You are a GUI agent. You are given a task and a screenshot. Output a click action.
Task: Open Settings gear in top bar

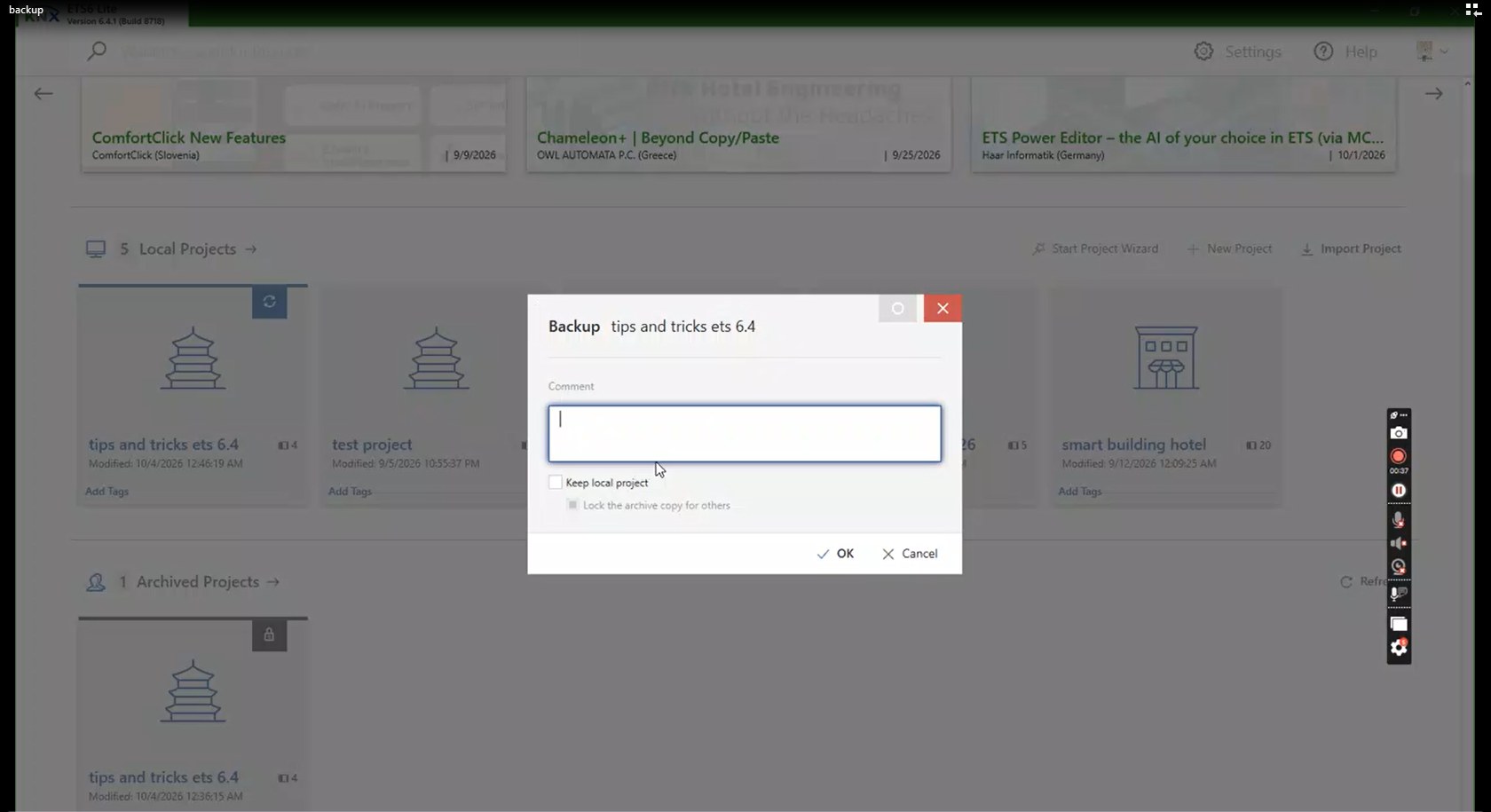(1203, 51)
